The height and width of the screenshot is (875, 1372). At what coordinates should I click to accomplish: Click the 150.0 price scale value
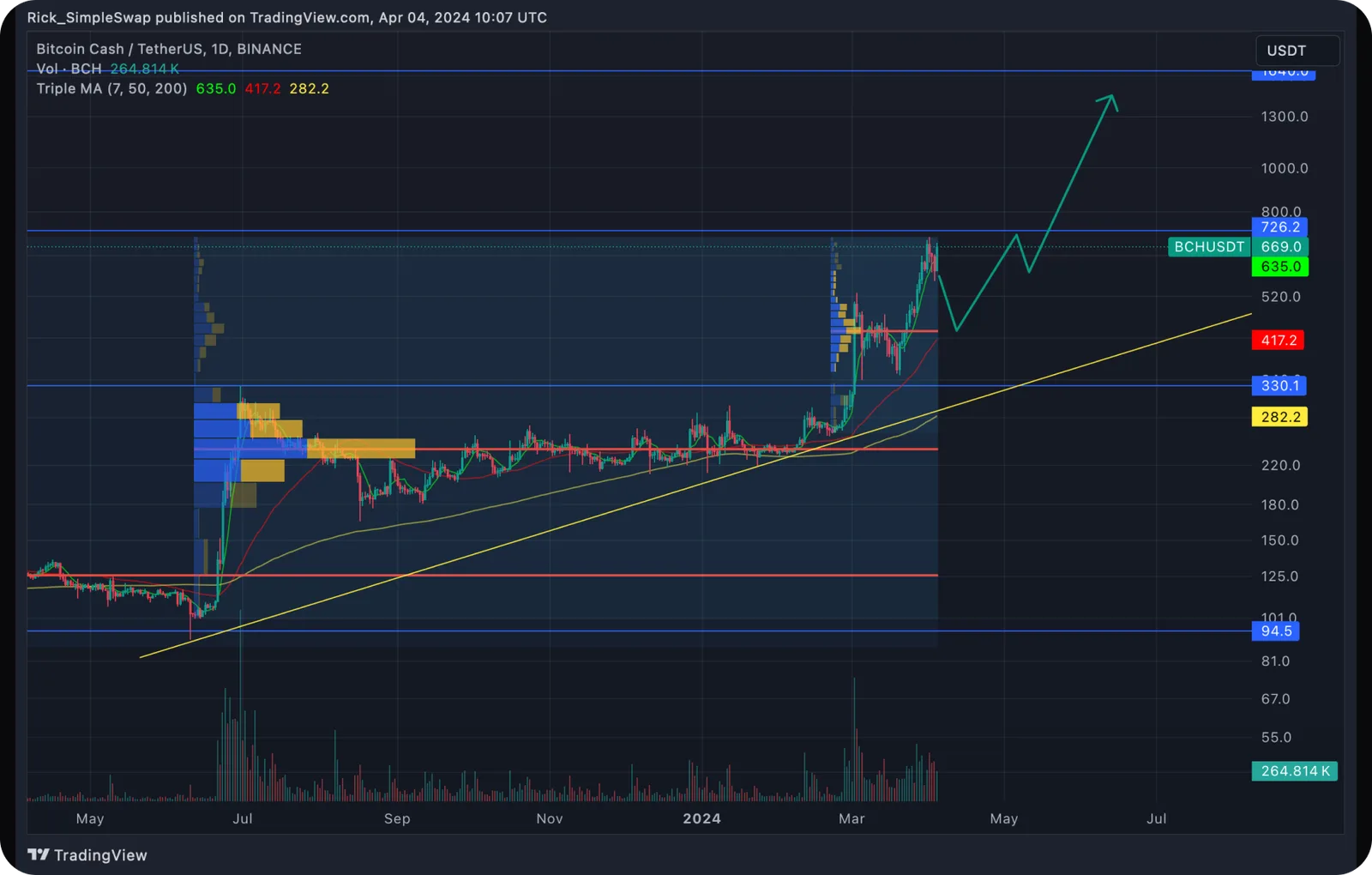(1280, 540)
